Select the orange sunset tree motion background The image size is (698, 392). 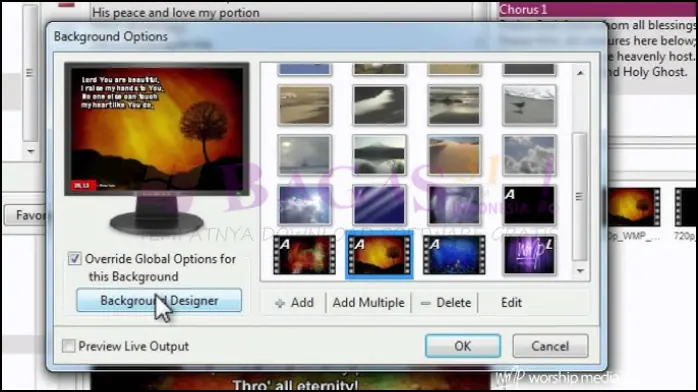click(379, 255)
